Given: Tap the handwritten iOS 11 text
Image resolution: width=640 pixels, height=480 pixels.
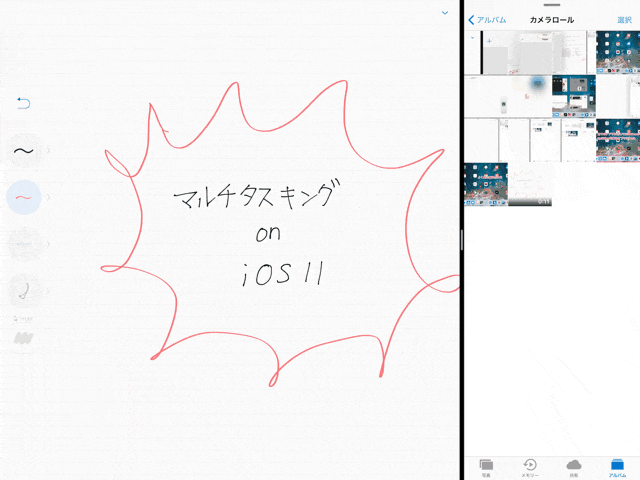Looking at the screenshot, I should point(283,273).
